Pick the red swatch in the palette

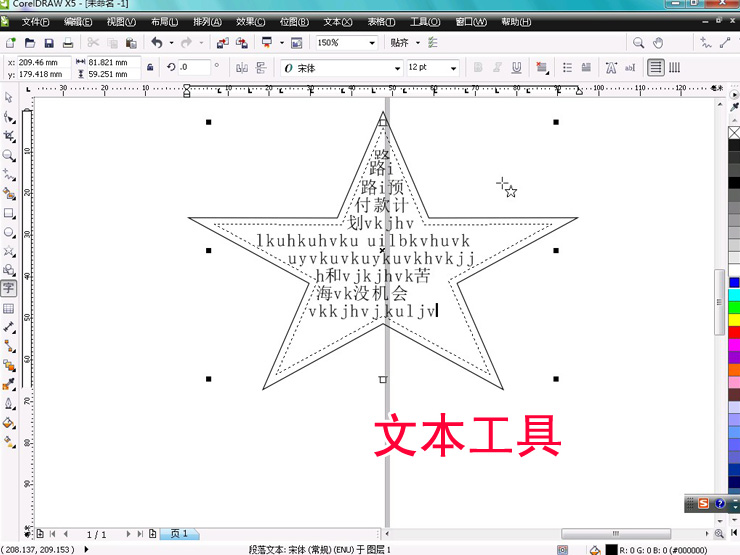[x=733, y=333]
